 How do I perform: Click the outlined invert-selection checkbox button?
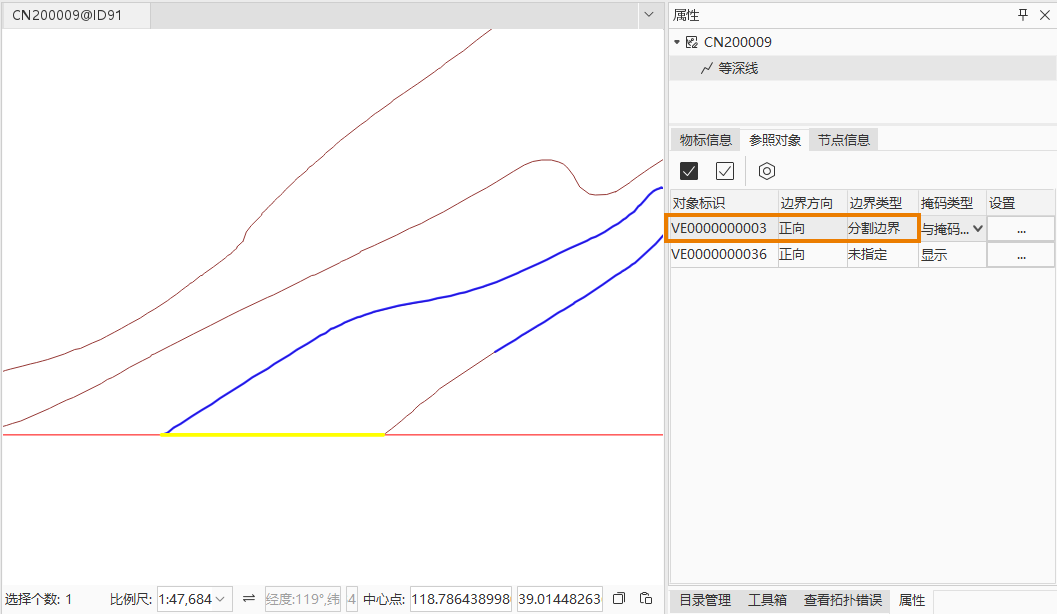[725, 171]
